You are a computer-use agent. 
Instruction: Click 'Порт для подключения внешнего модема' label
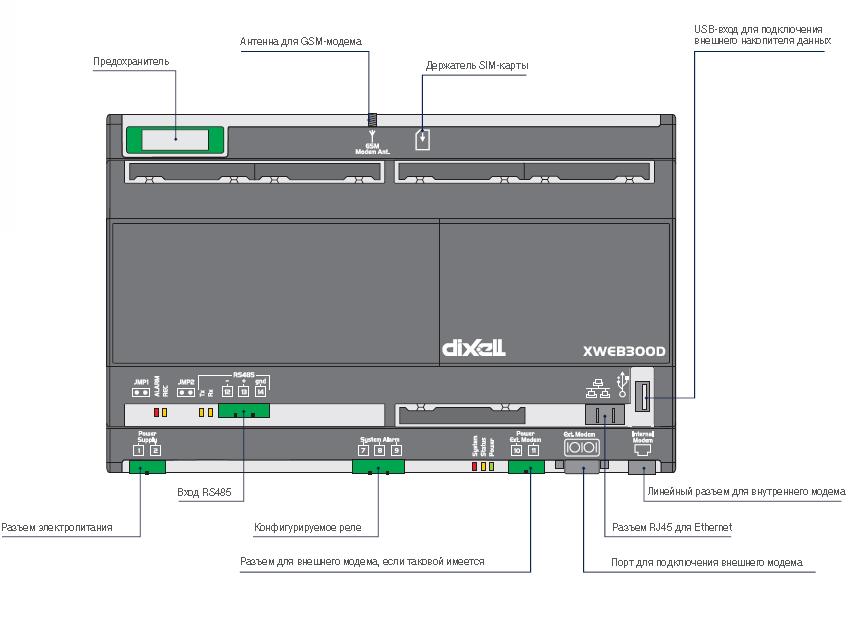pyautogui.click(x=707, y=562)
